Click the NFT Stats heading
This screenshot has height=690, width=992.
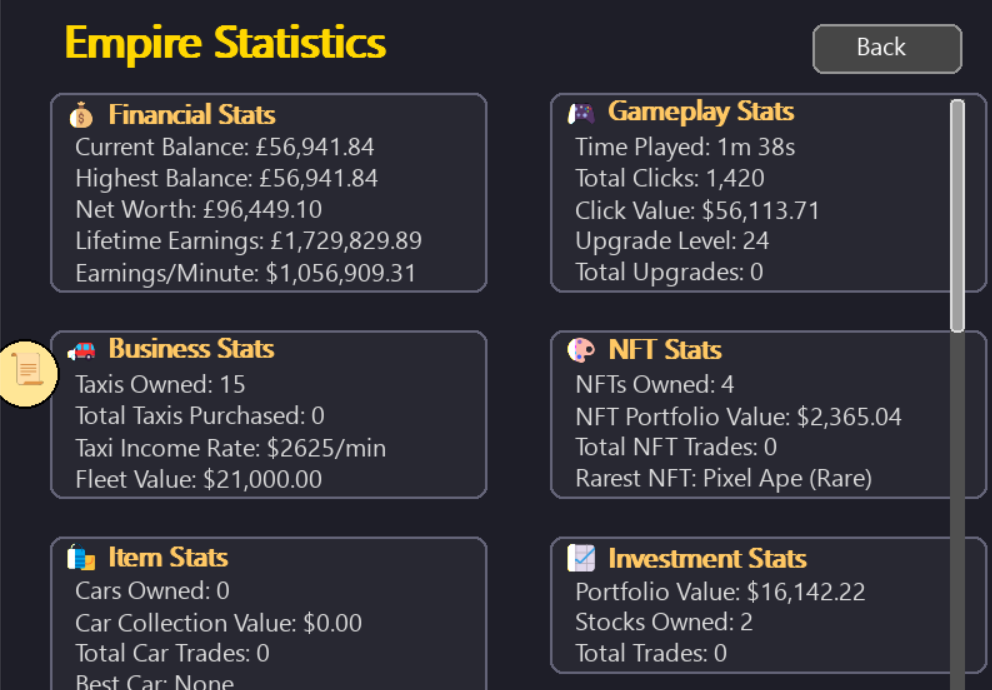click(664, 350)
